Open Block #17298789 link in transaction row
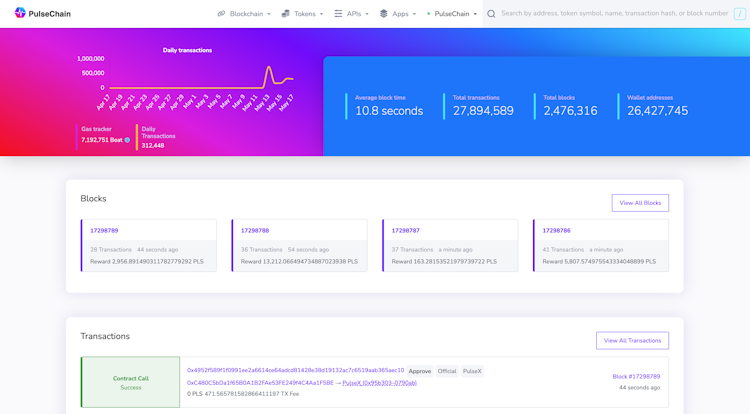Viewport: 750px width, 414px height. 636,377
